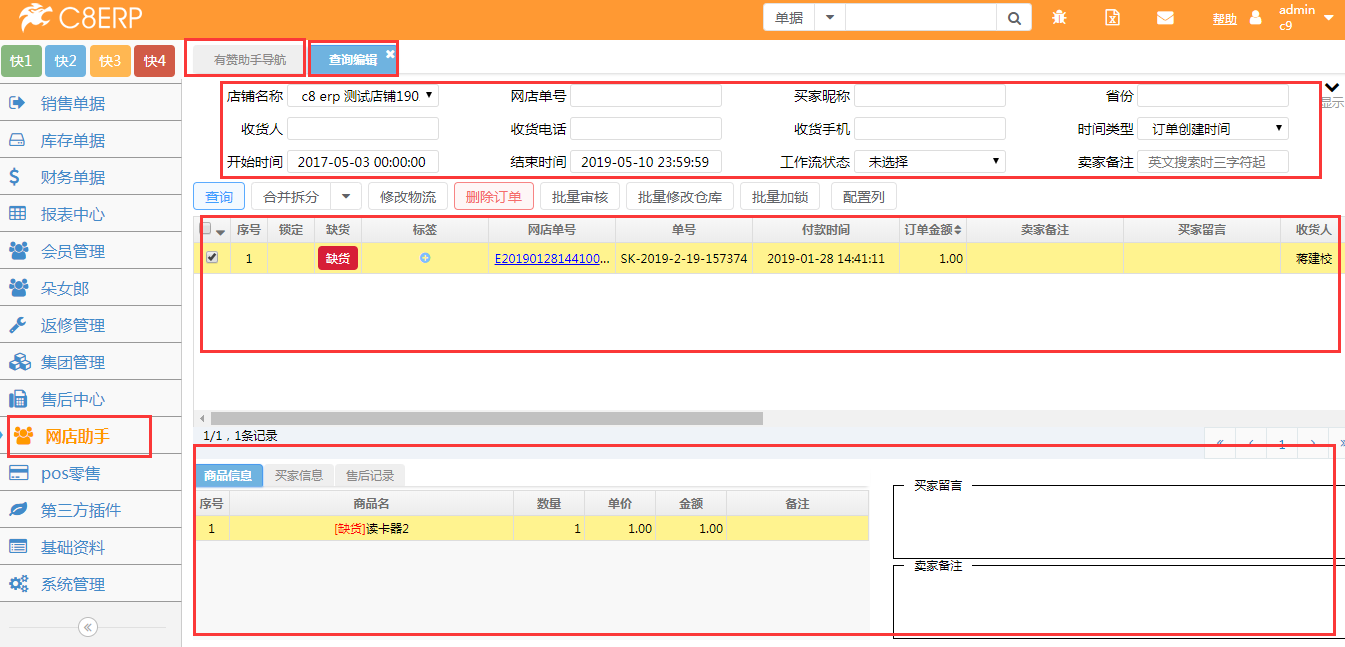Open the 时间类型 dropdown

(x=1212, y=129)
